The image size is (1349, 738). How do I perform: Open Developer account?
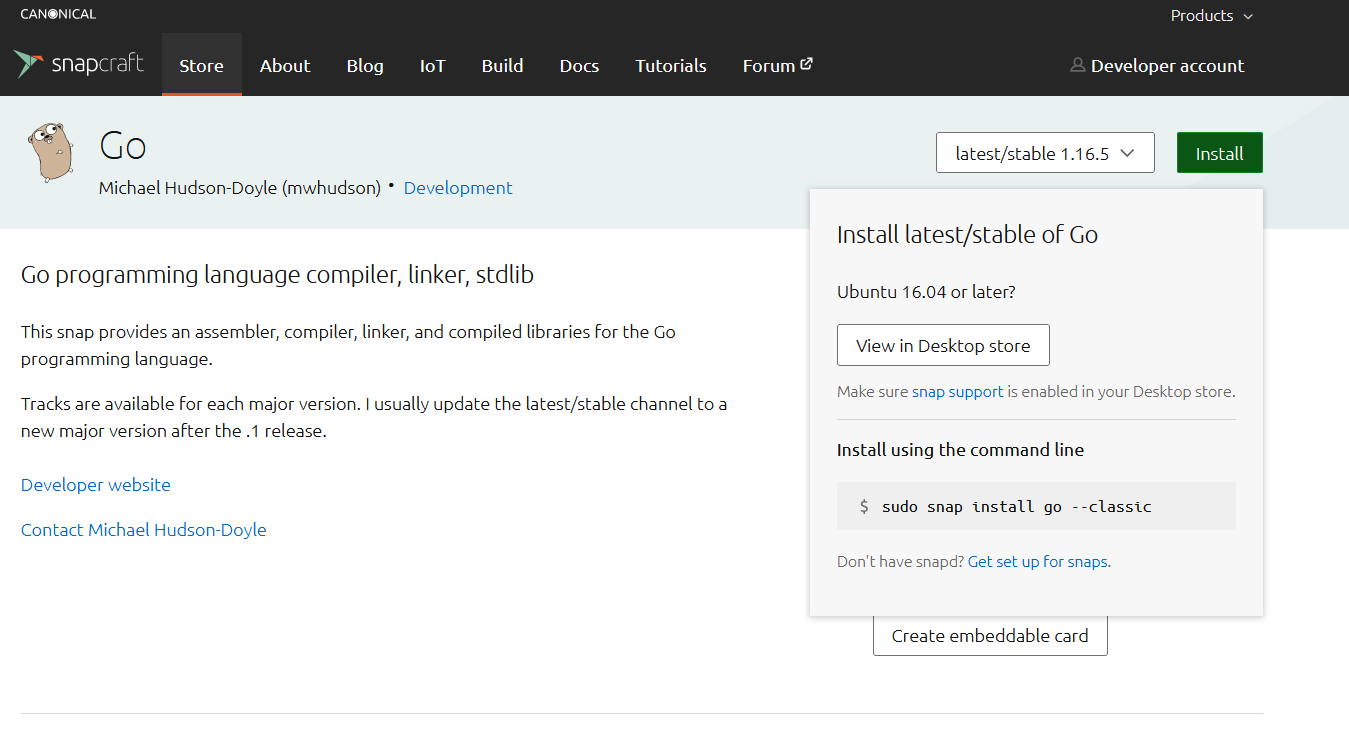click(1157, 66)
